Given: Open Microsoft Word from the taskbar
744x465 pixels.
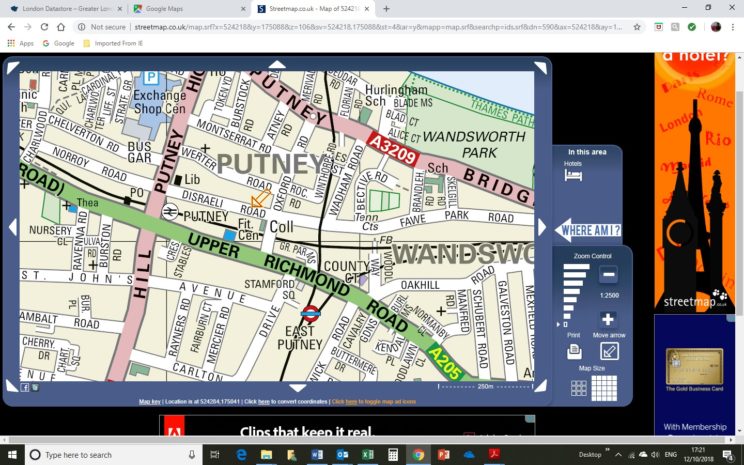Looking at the screenshot, I should [317, 455].
